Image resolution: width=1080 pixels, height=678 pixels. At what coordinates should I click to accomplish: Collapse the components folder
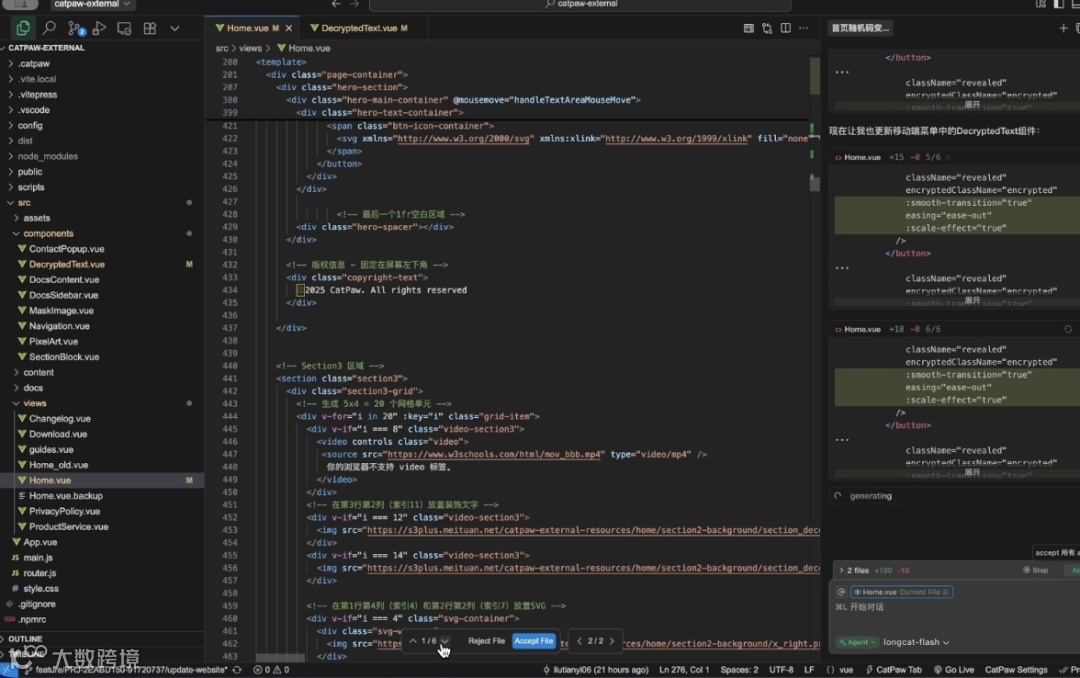48,234
